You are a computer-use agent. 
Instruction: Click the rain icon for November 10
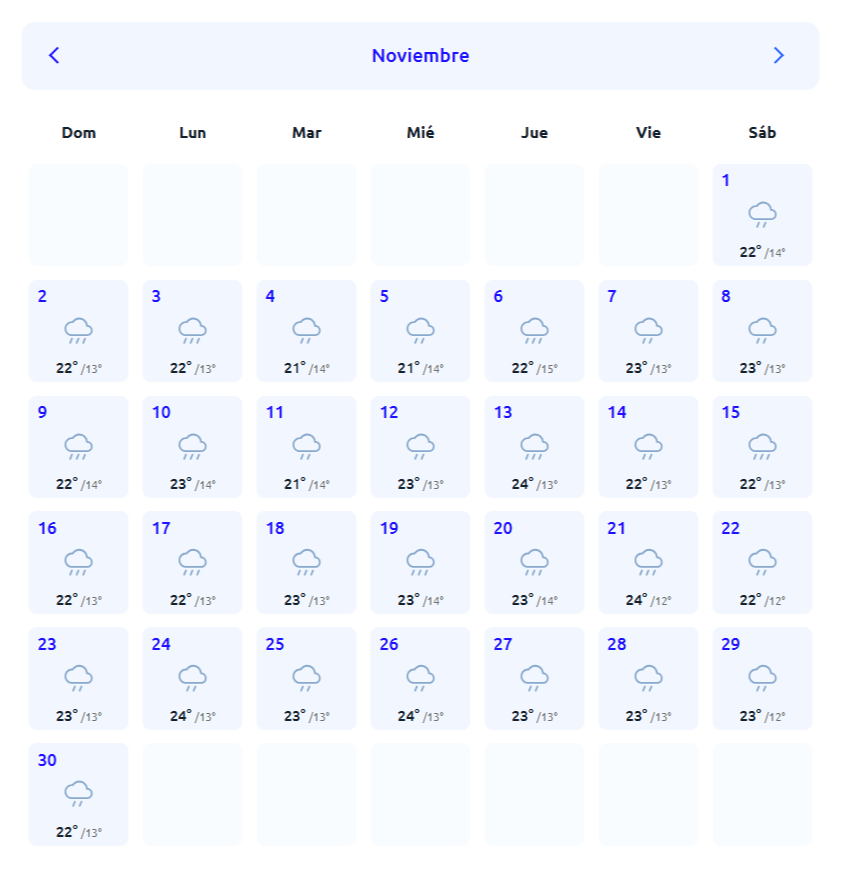point(192,446)
